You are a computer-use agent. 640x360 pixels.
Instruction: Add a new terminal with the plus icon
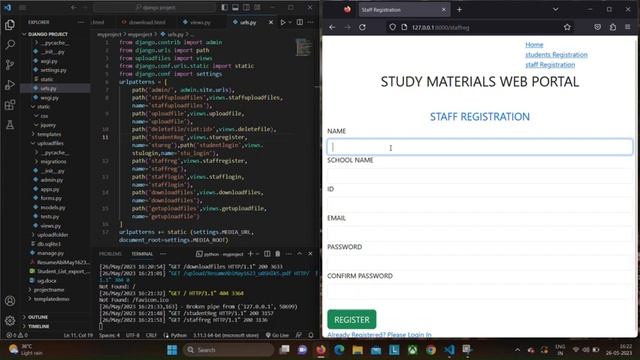pyautogui.click(x=250, y=254)
